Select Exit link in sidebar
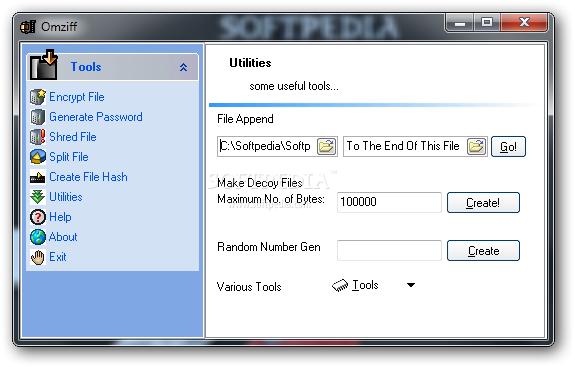The image size is (575, 367). tap(58, 257)
